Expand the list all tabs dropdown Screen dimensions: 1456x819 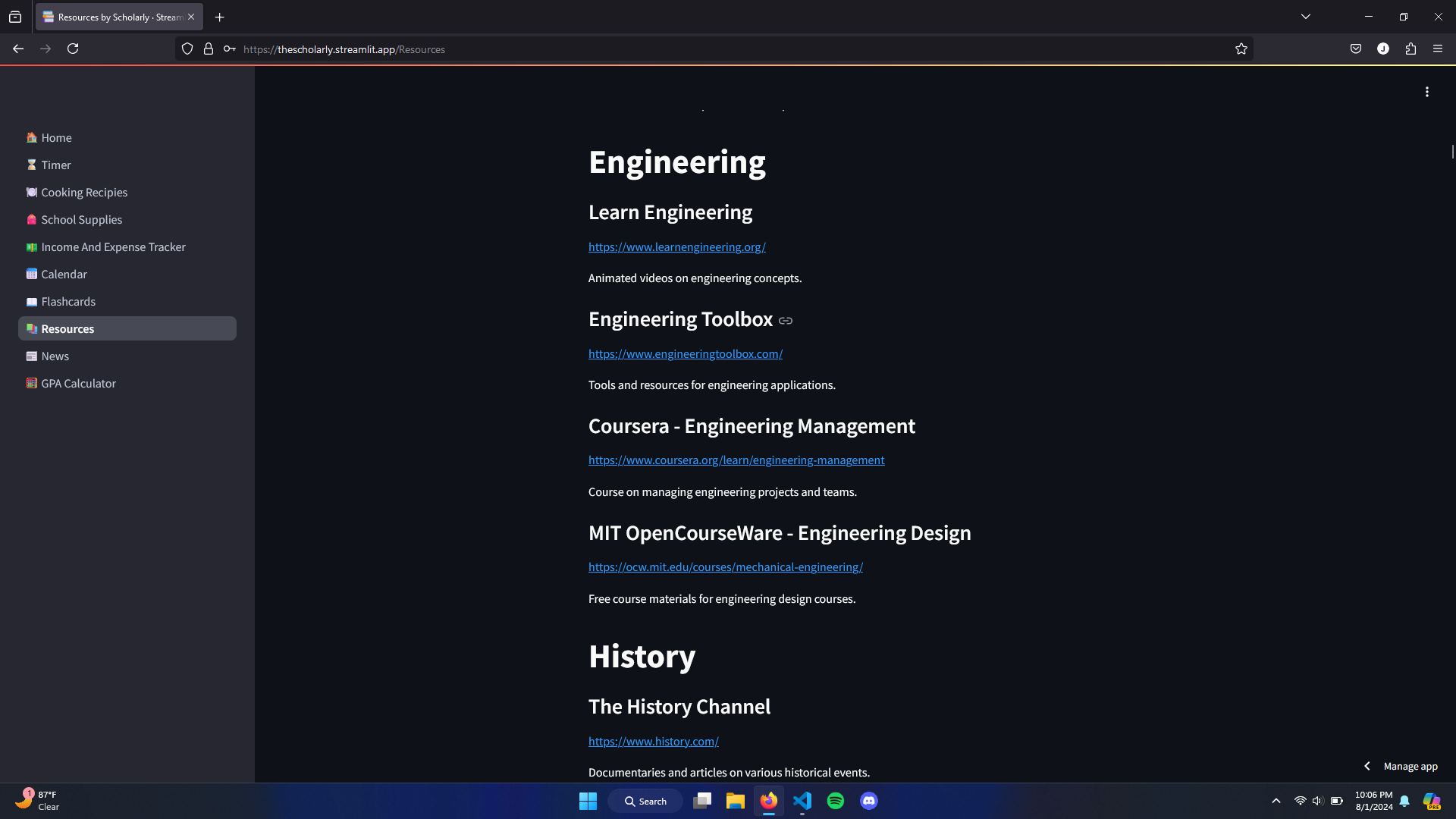tap(1306, 17)
